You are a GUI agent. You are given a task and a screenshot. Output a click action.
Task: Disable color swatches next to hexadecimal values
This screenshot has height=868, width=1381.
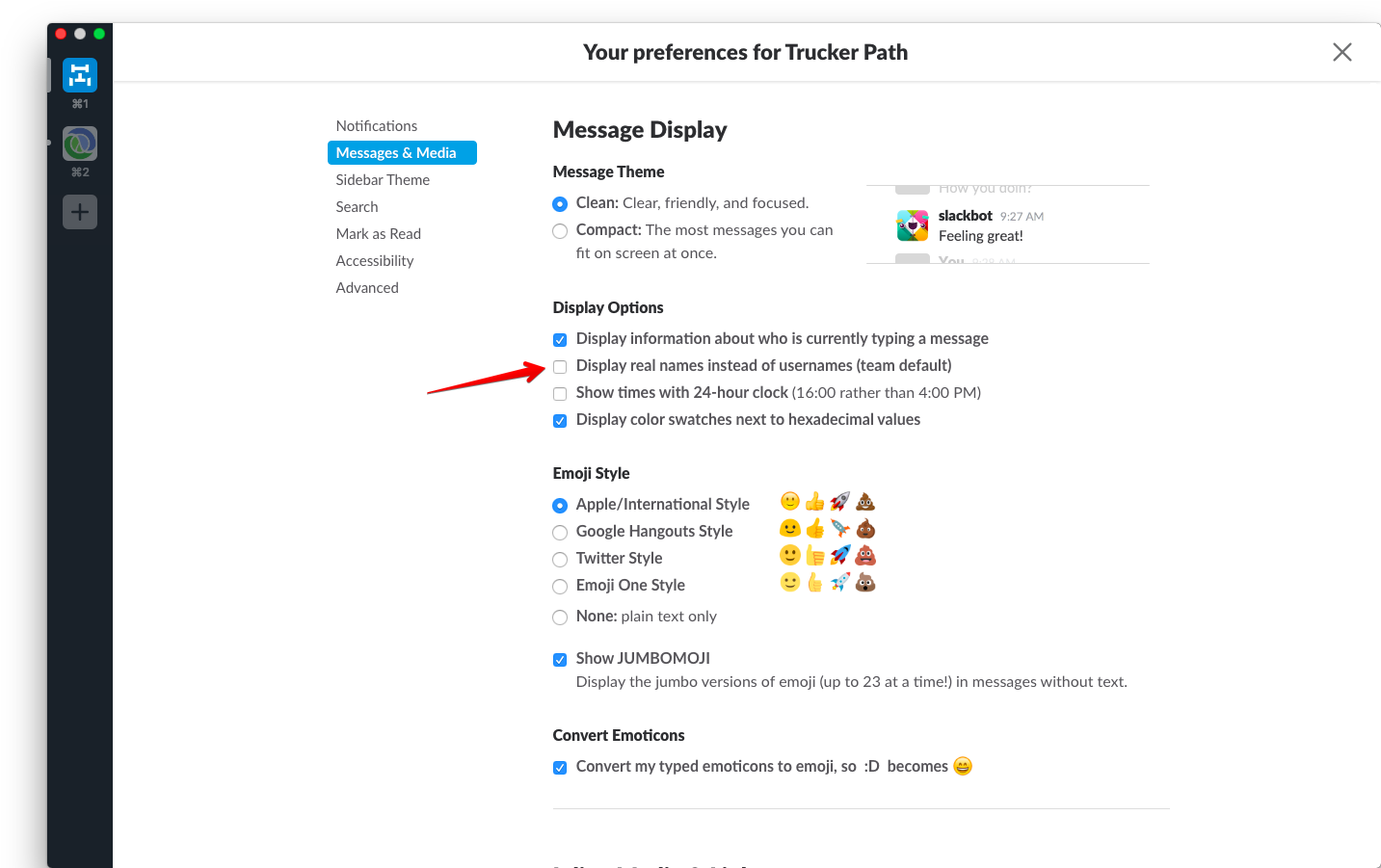(x=560, y=421)
